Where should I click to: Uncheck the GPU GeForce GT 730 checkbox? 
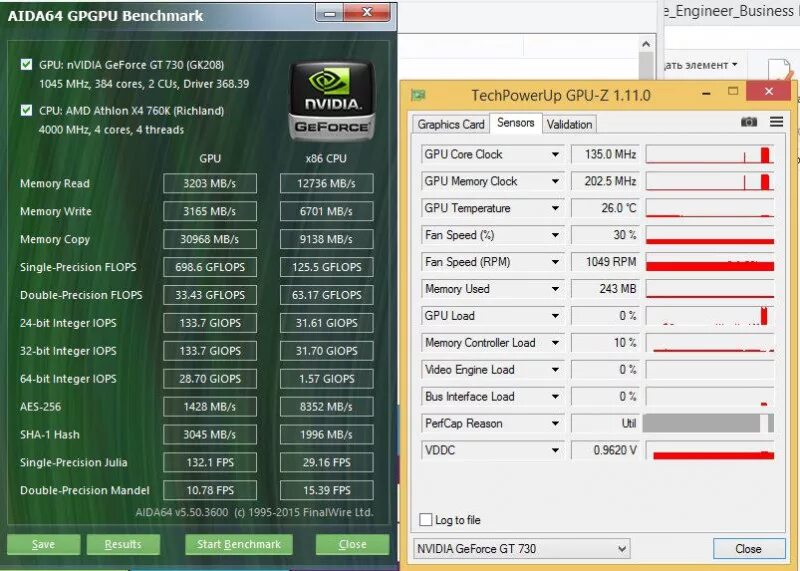pyautogui.click(x=27, y=65)
